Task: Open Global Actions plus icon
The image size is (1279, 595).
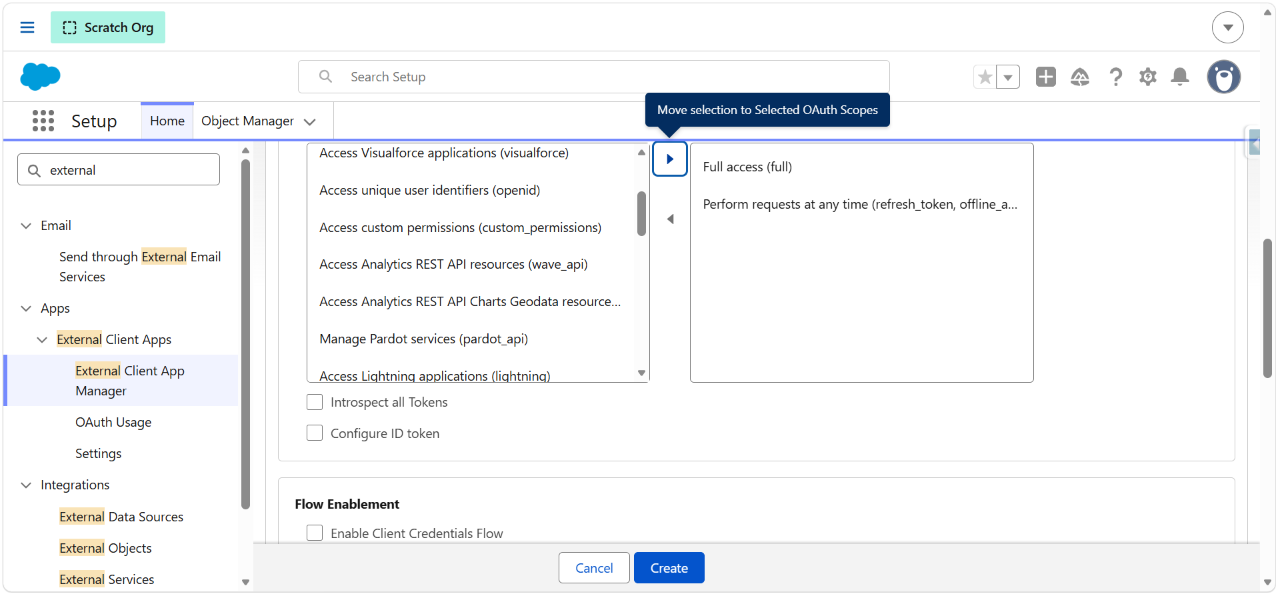Action: coord(1046,77)
